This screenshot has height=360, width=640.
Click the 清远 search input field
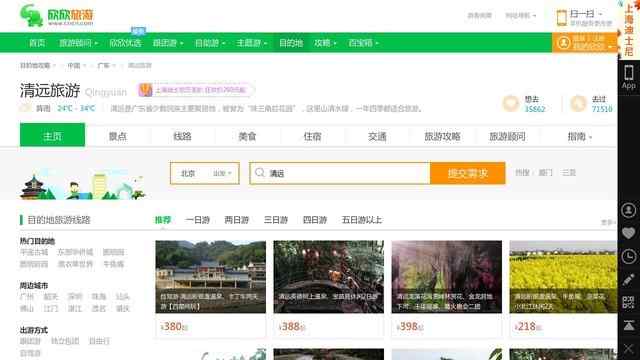click(340, 173)
